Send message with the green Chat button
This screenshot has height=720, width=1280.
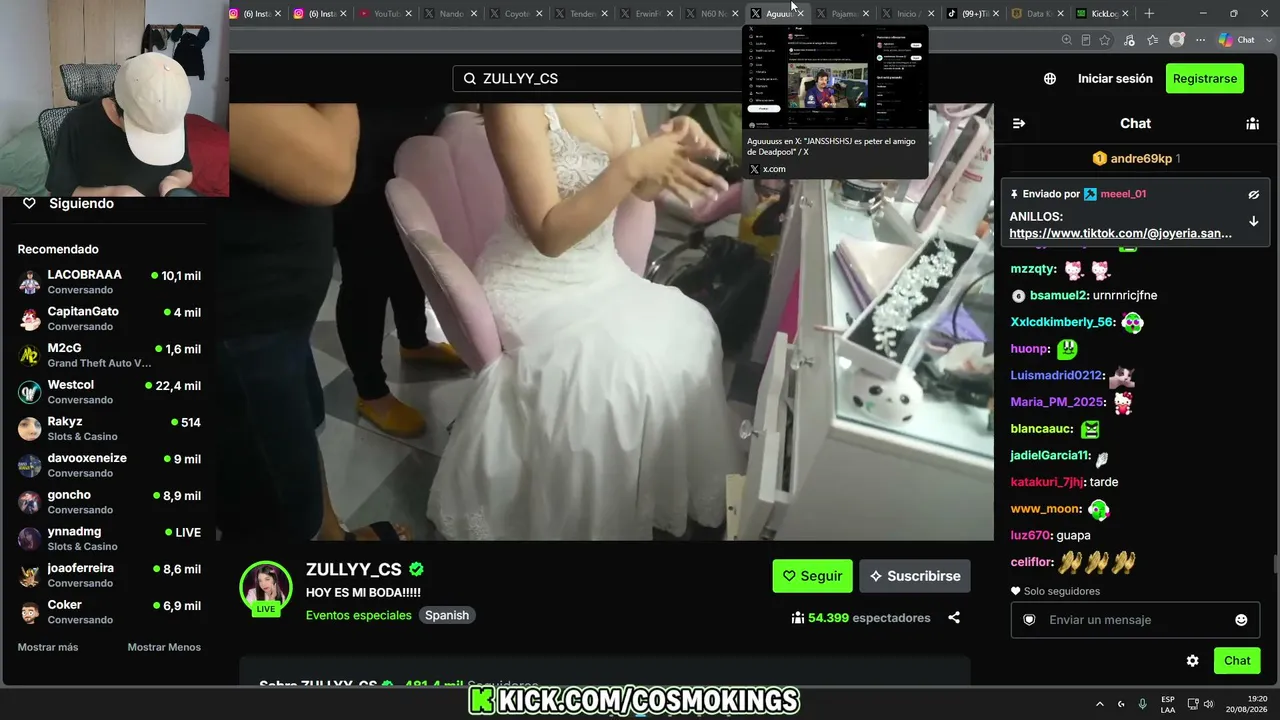point(1237,660)
